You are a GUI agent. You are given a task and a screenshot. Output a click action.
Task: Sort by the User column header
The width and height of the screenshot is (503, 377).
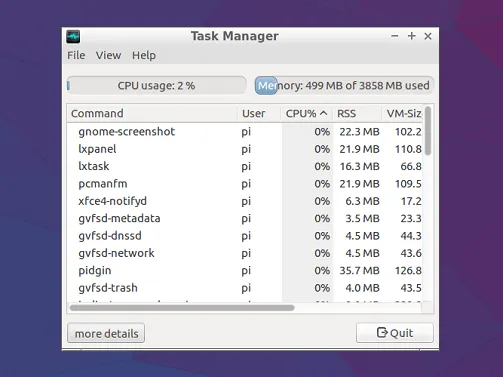(x=259, y=113)
